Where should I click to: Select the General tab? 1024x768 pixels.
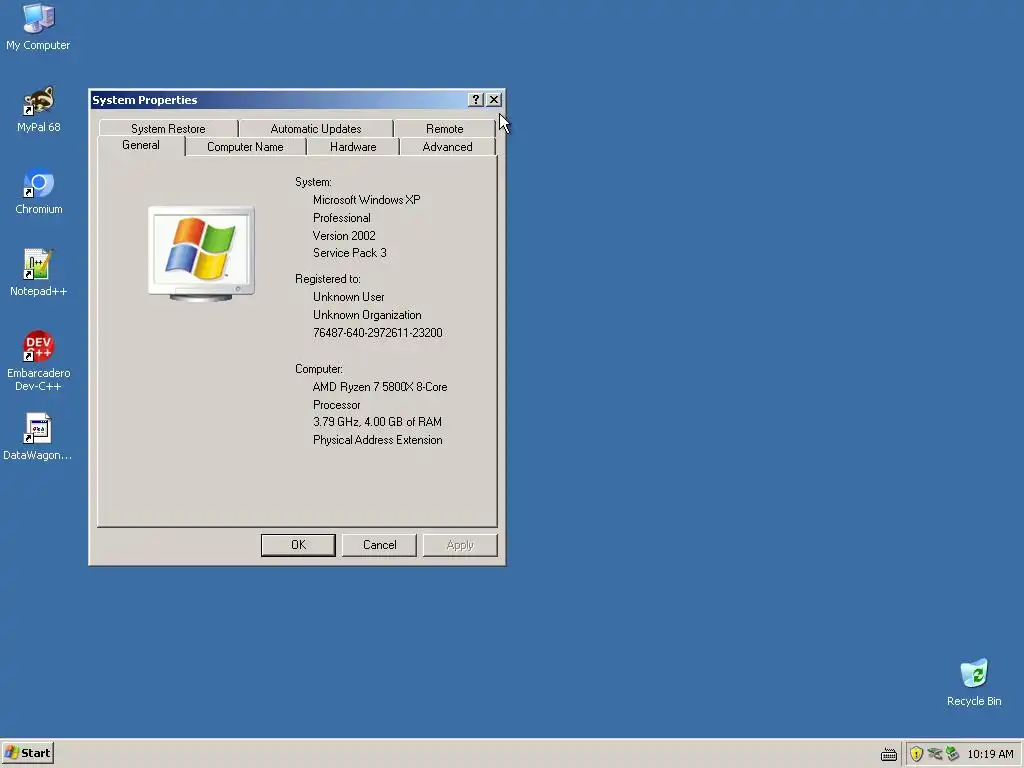[x=141, y=146]
